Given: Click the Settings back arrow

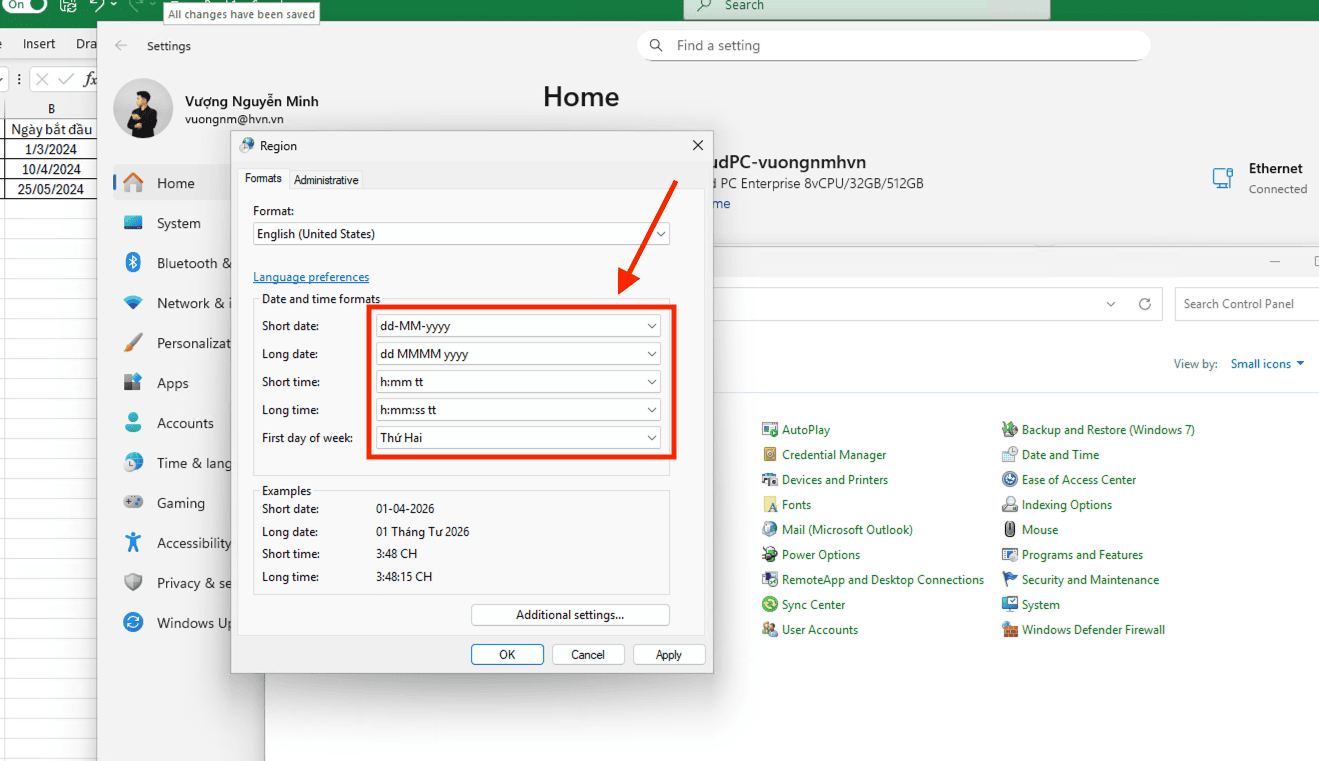Looking at the screenshot, I should [121, 46].
